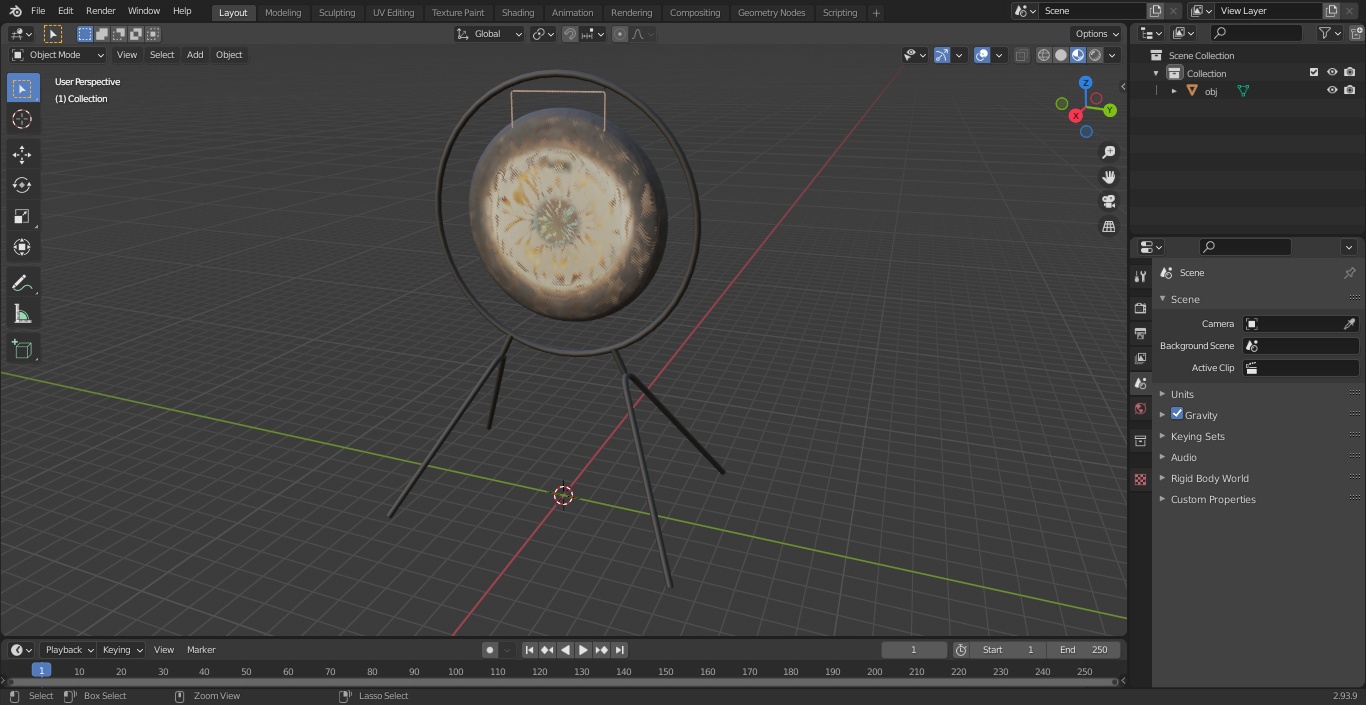The image size is (1366, 705).
Task: Toggle Collection exclude checkbox in outliner
Action: point(1314,72)
